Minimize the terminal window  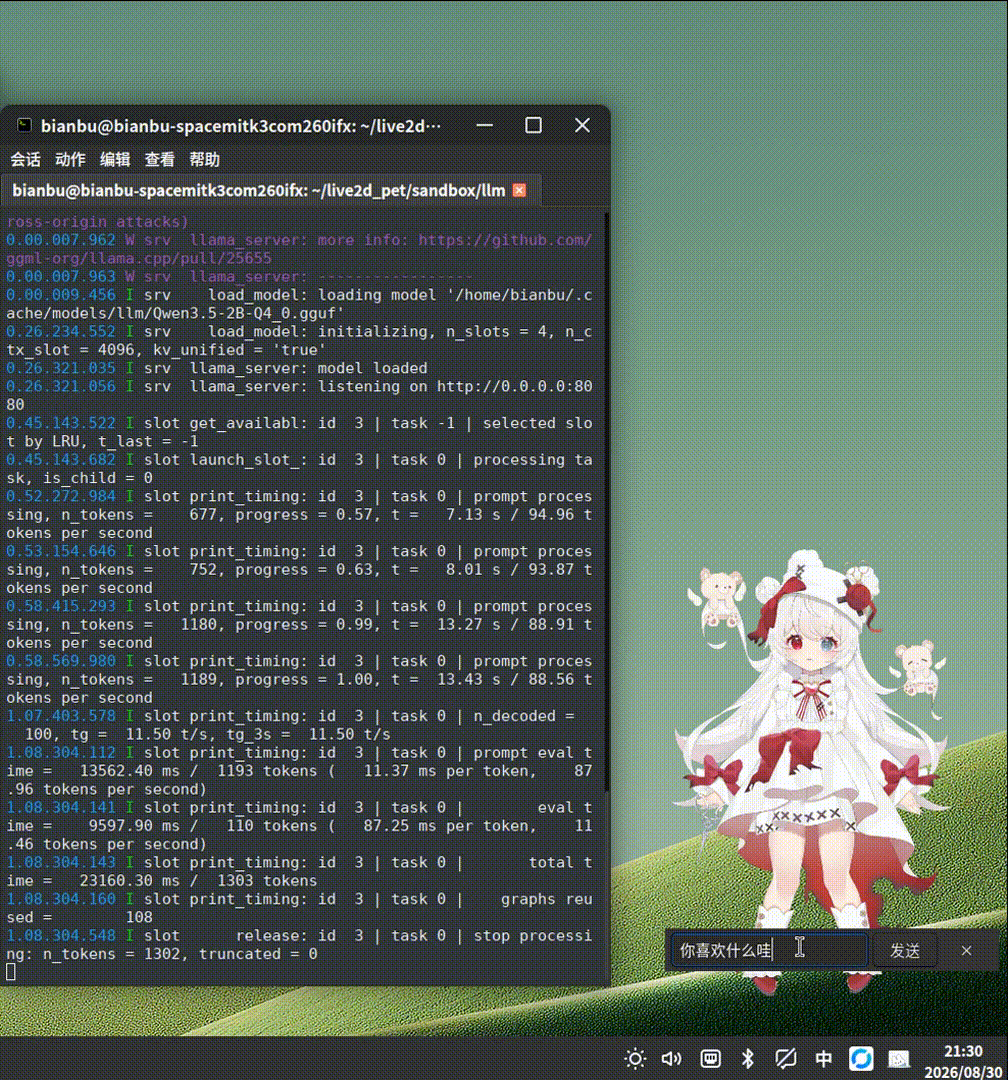(x=484, y=125)
